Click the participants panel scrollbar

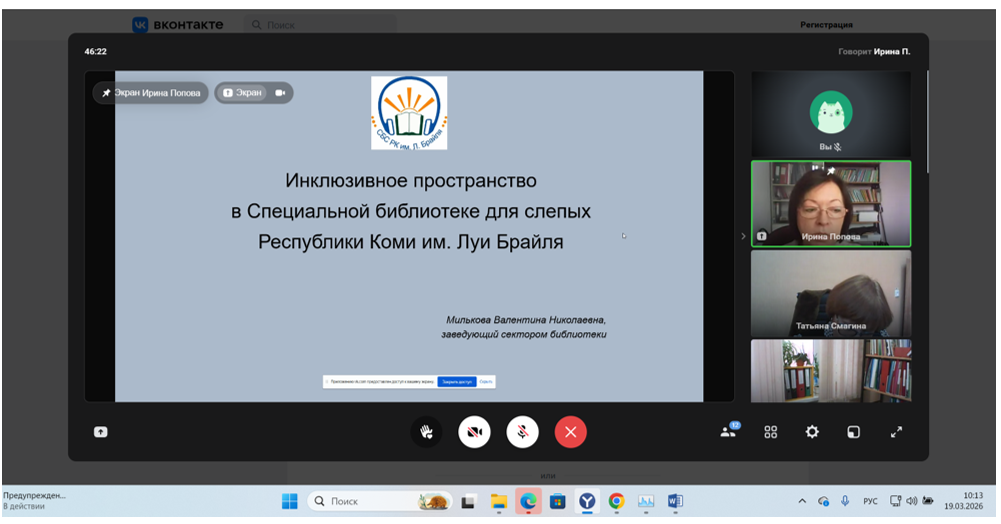[927, 123]
